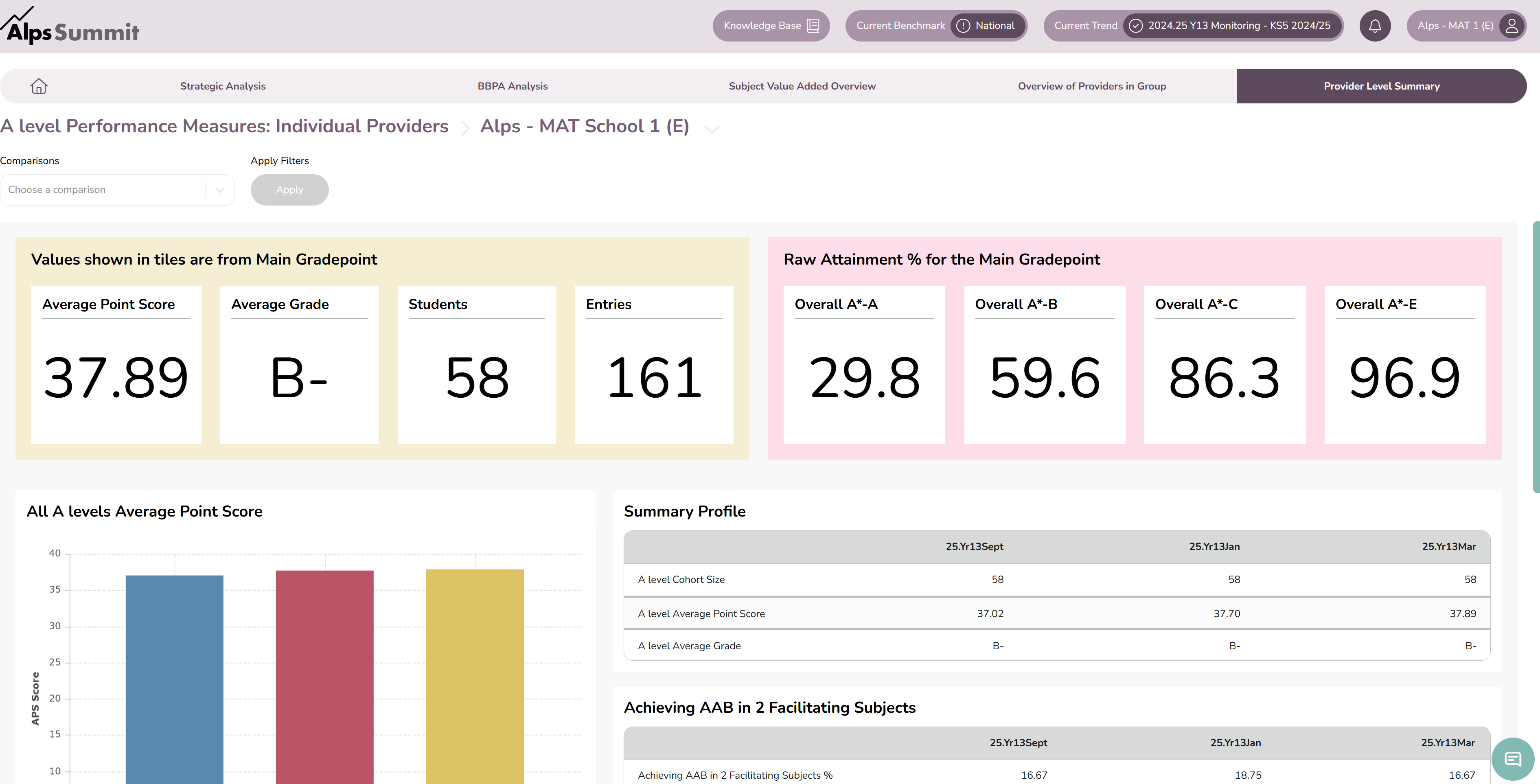Viewport: 1540px width, 784px height.
Task: Click the 18.75 value in the AAB table
Action: pyautogui.click(x=1248, y=775)
